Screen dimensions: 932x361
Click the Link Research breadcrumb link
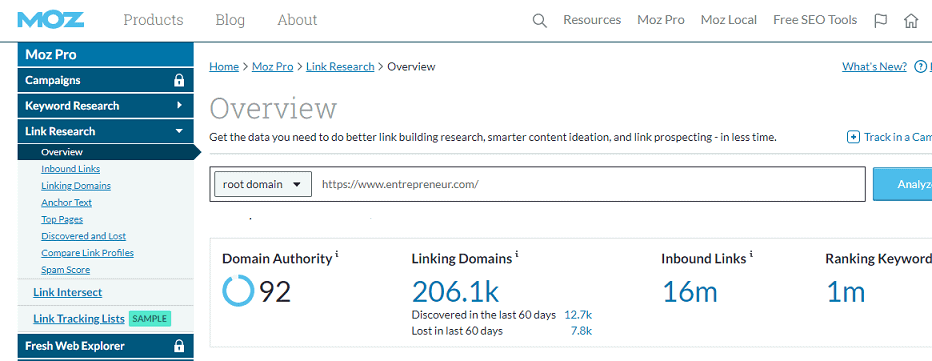[340, 67]
